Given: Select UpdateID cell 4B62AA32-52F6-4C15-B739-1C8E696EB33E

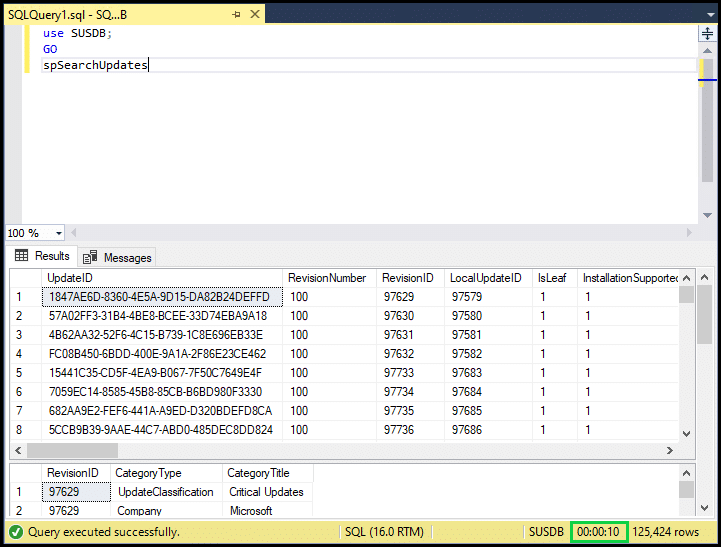Looking at the screenshot, I should tap(162, 335).
